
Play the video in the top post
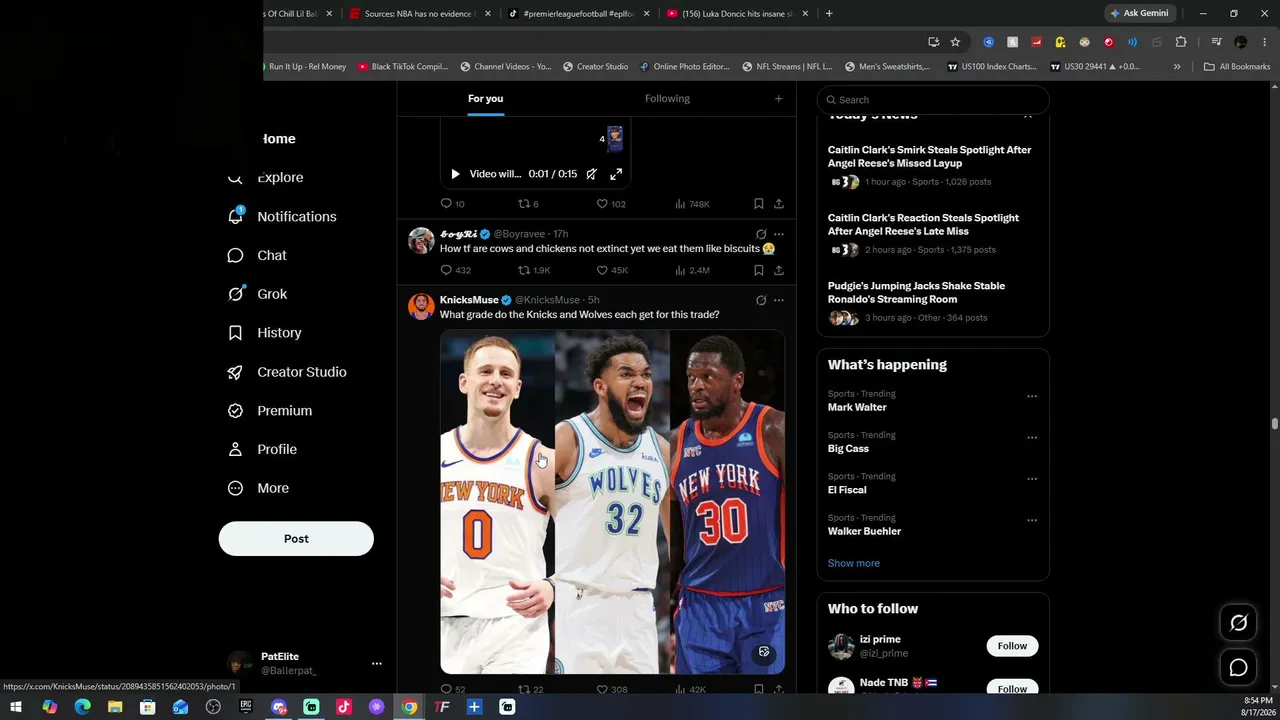pyautogui.click(x=455, y=174)
